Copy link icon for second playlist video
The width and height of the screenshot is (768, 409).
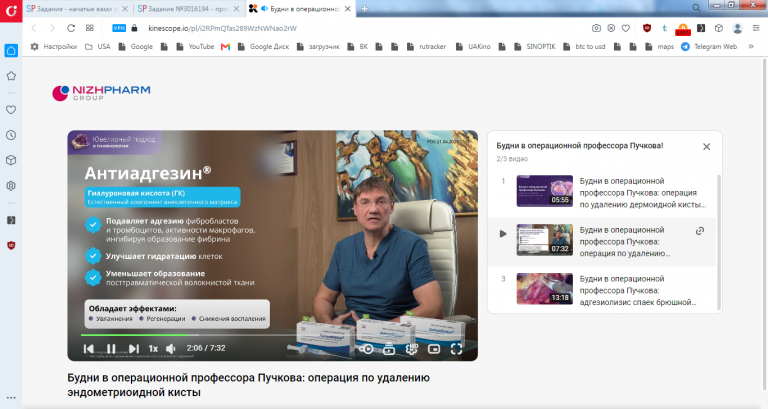pyautogui.click(x=700, y=231)
